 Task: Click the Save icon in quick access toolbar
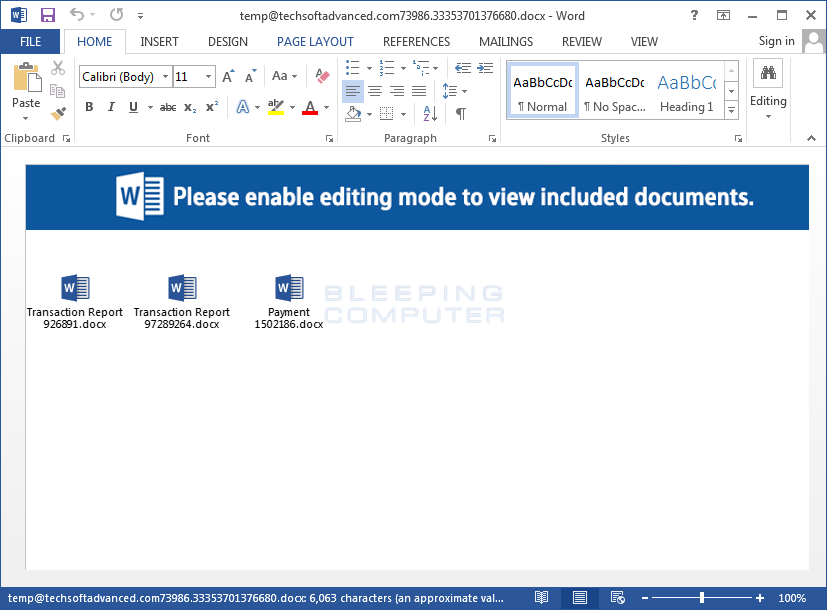[48, 15]
